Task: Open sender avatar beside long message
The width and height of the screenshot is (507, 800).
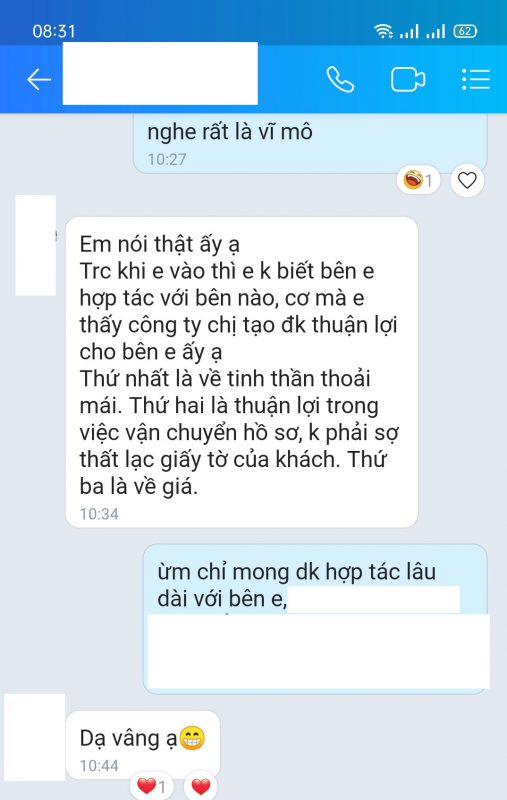Action: coord(36,245)
